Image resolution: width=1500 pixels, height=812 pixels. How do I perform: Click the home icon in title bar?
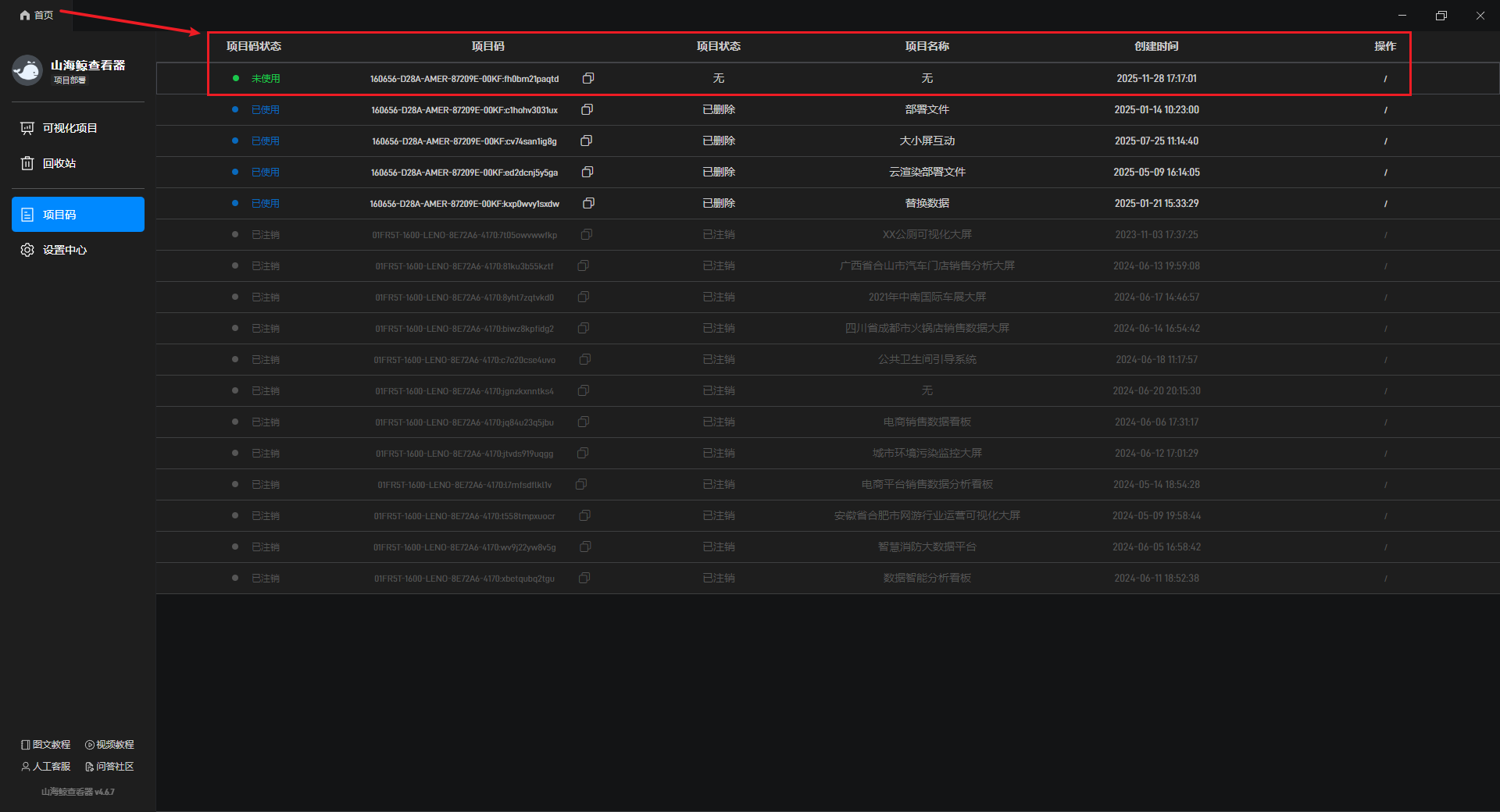point(25,15)
